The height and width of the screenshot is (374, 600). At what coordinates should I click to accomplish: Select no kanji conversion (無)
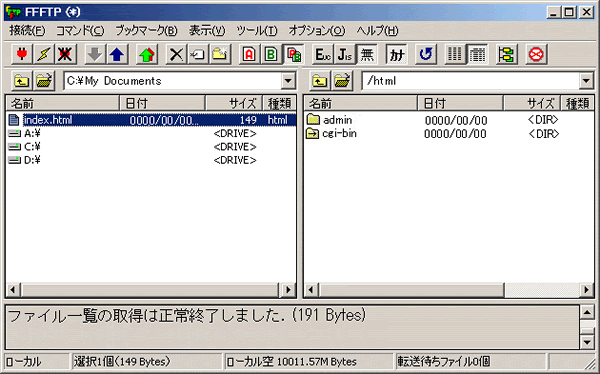367,54
